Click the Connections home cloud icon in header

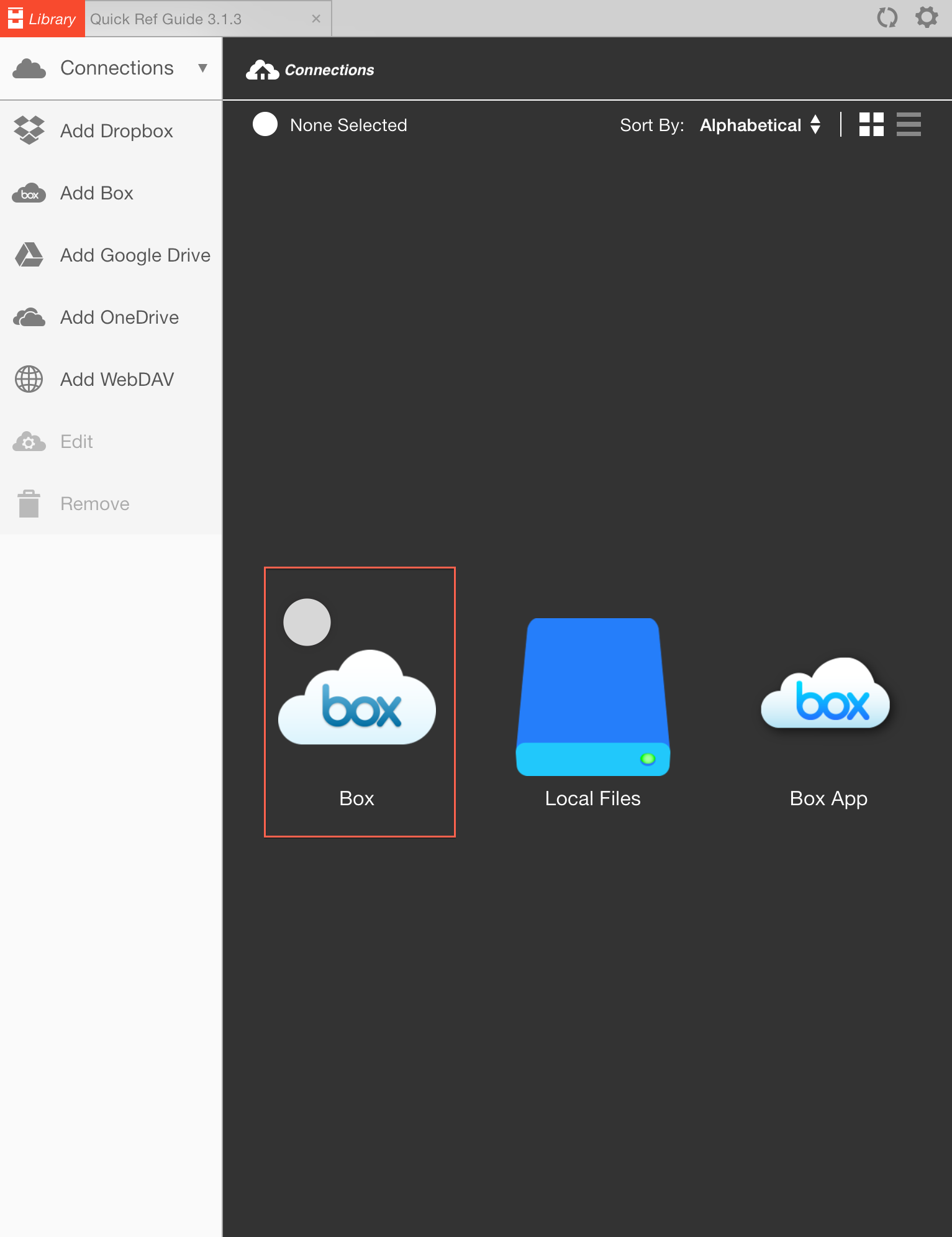point(263,70)
